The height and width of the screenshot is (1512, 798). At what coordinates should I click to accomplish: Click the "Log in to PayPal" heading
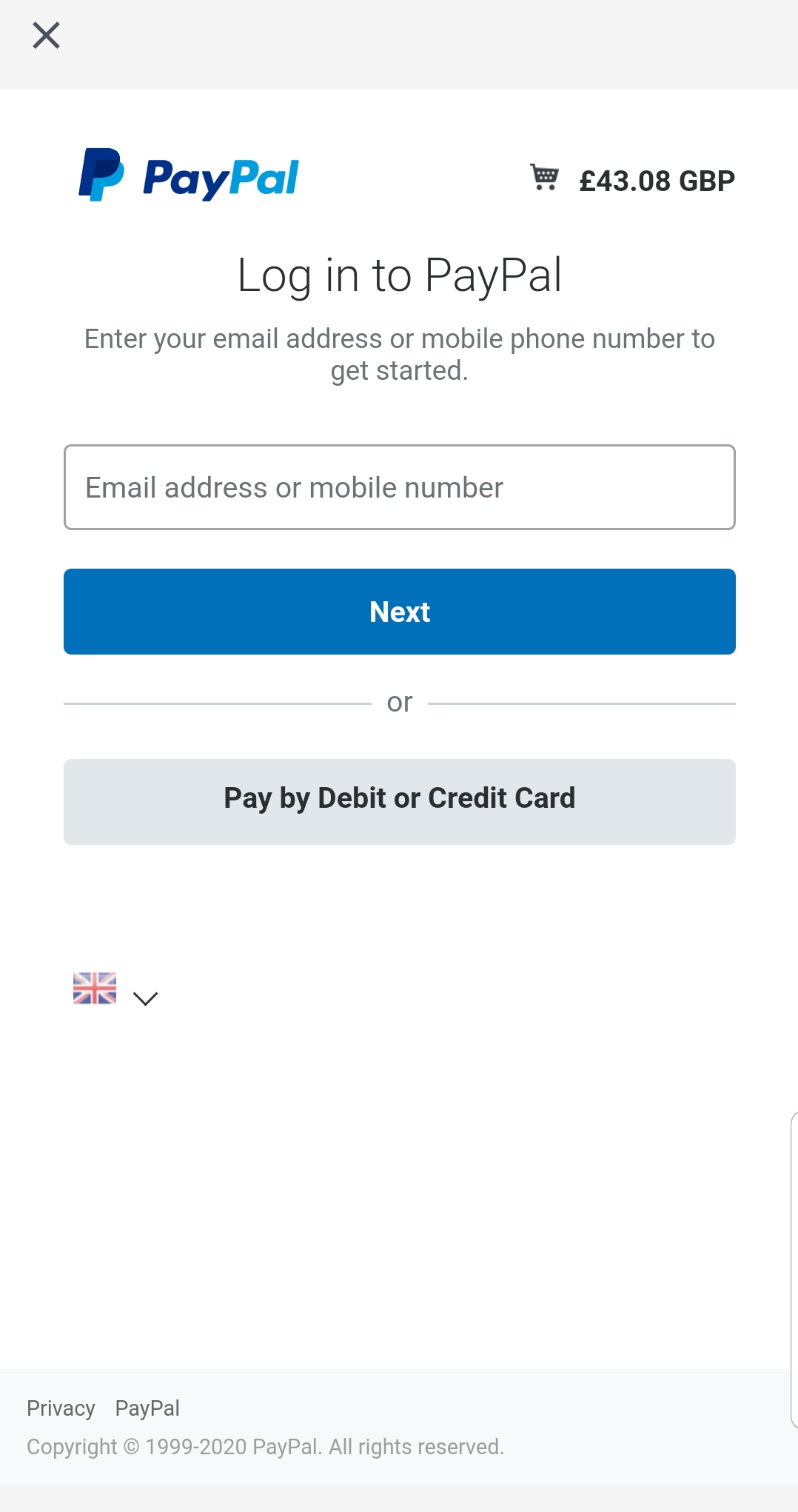point(400,275)
